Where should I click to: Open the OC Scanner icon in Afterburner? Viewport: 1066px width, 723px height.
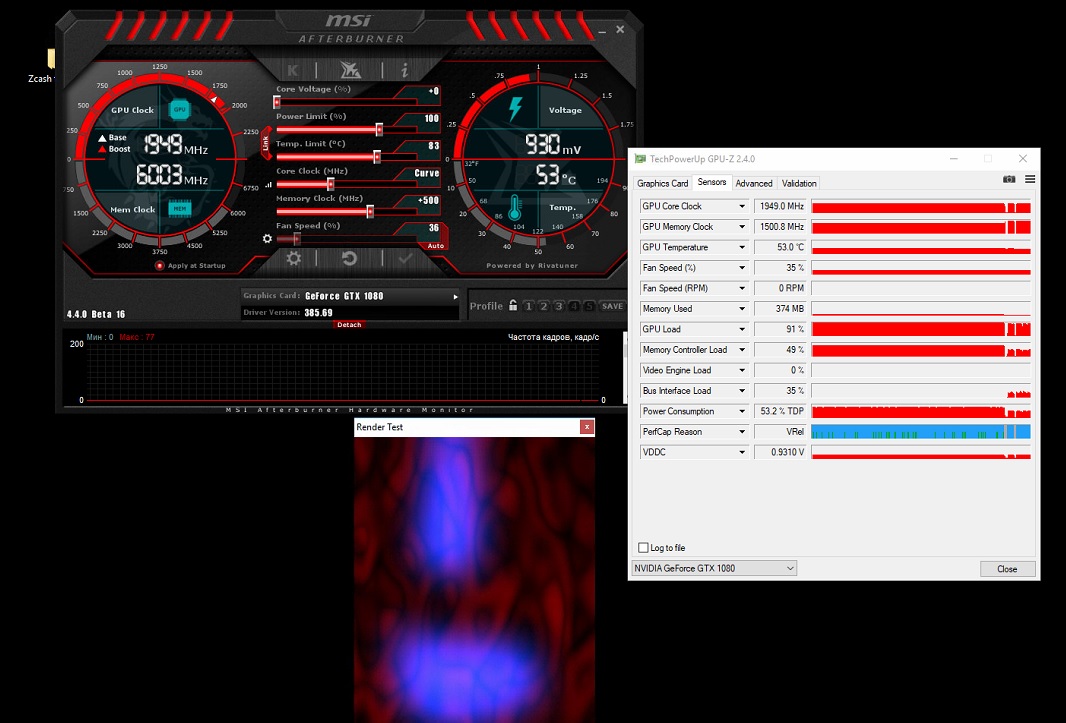[x=350, y=70]
